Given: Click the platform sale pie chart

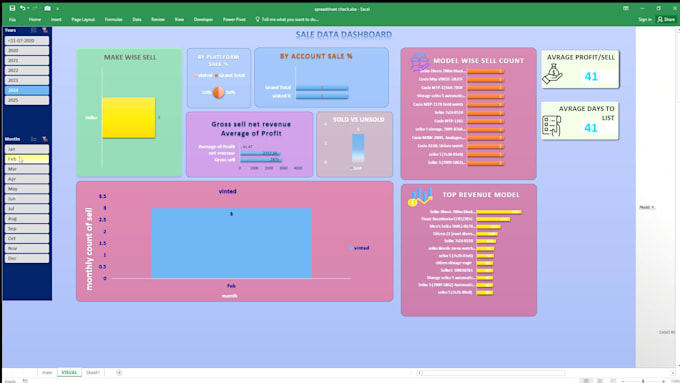Looking at the screenshot, I should [x=219, y=92].
